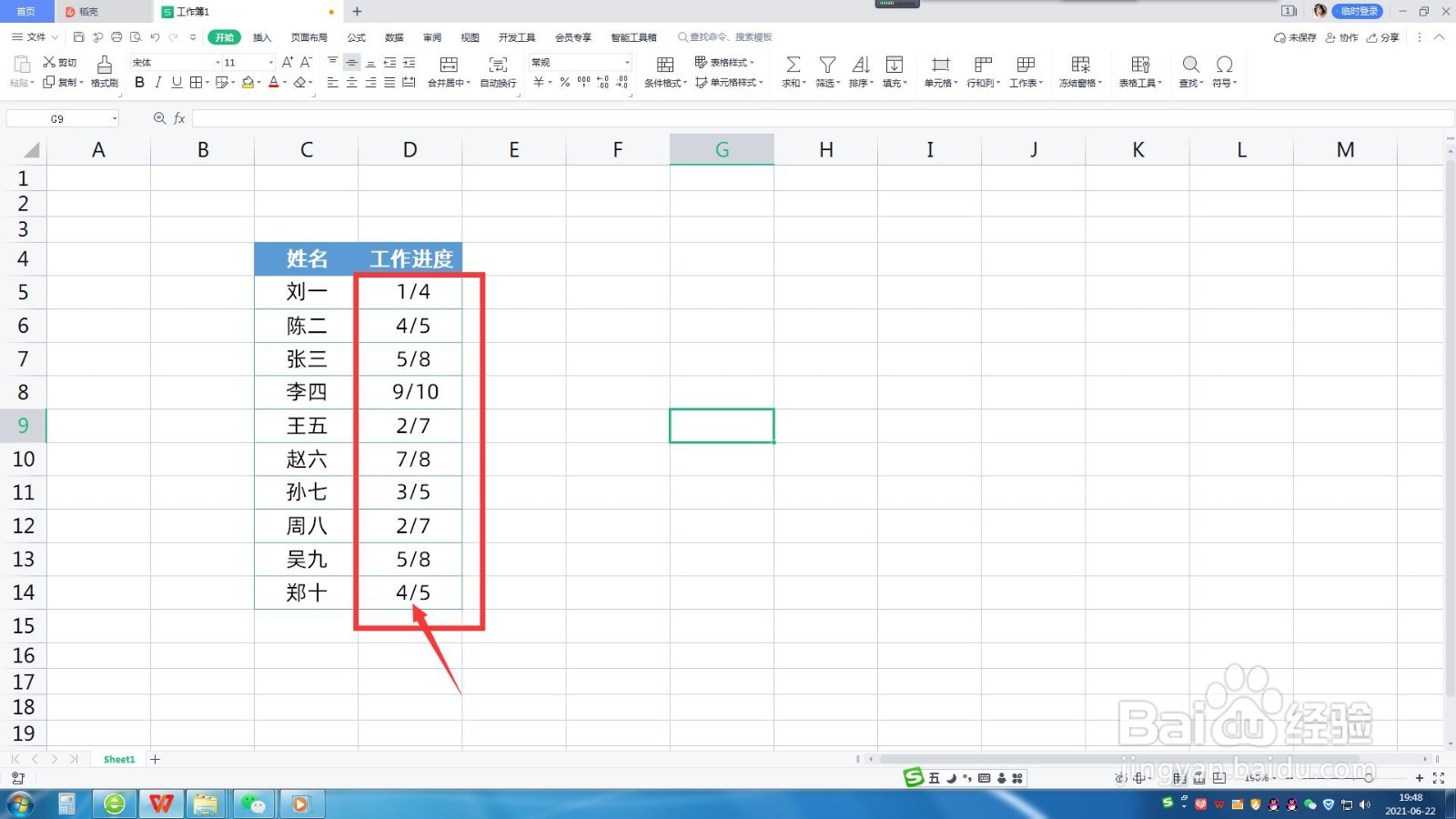
Task: Decrease font size with A- icon
Action: pos(307,62)
